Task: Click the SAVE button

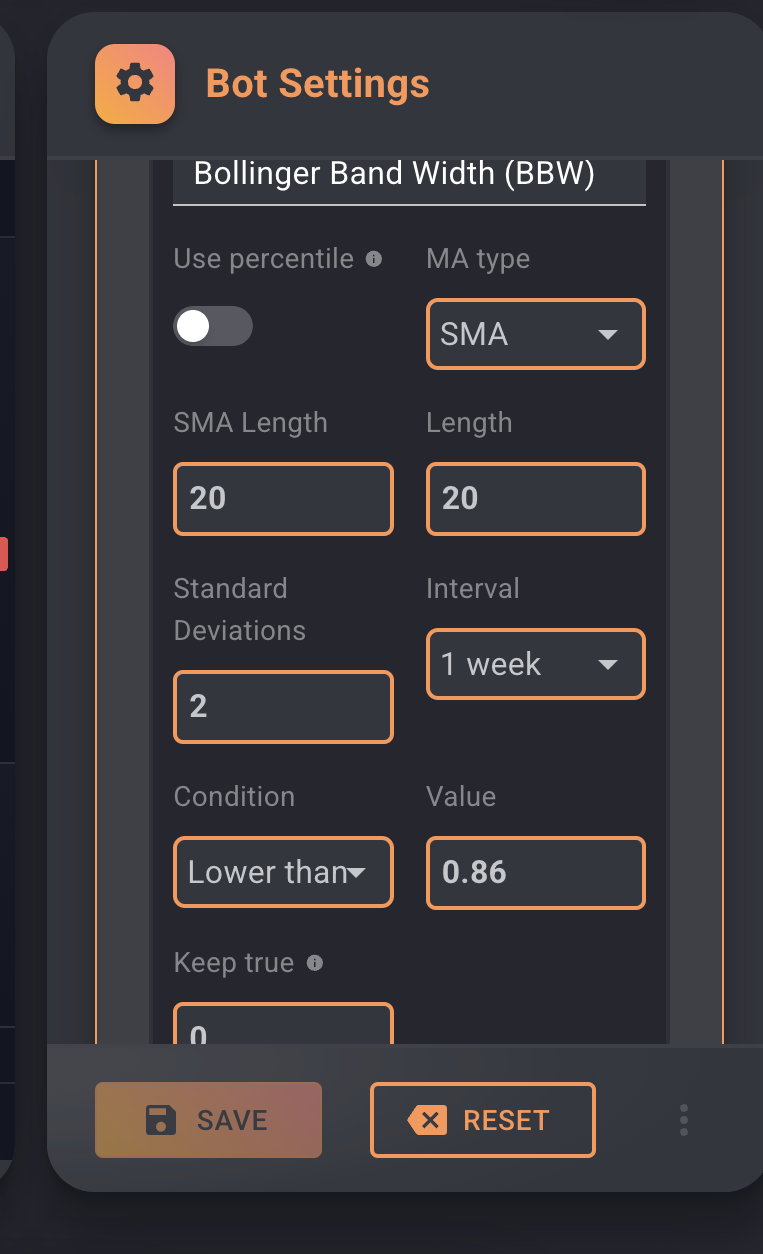Action: click(x=208, y=1120)
